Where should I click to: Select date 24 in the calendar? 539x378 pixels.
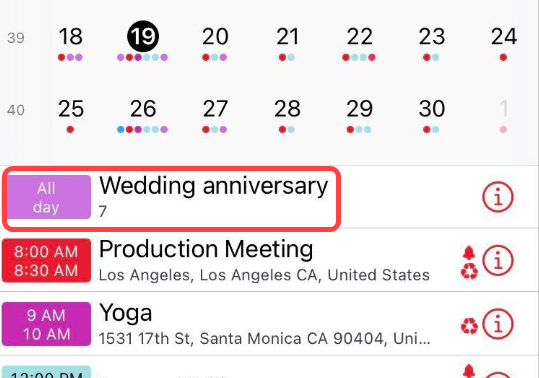[504, 36]
